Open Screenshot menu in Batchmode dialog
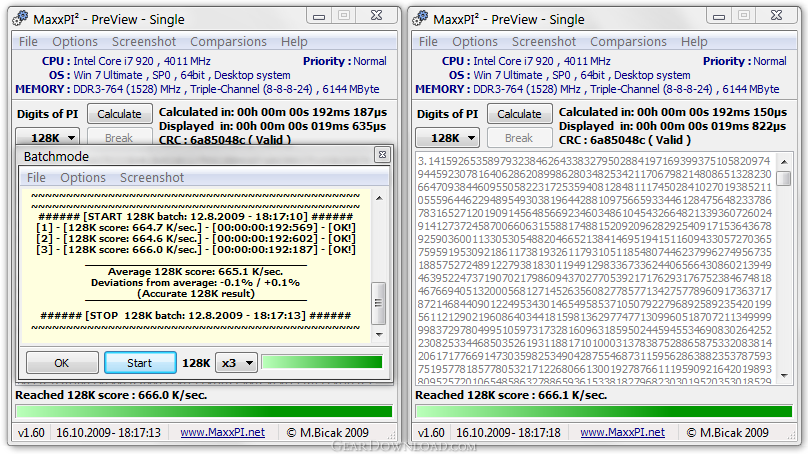This screenshot has height=454, width=808. coord(152,178)
